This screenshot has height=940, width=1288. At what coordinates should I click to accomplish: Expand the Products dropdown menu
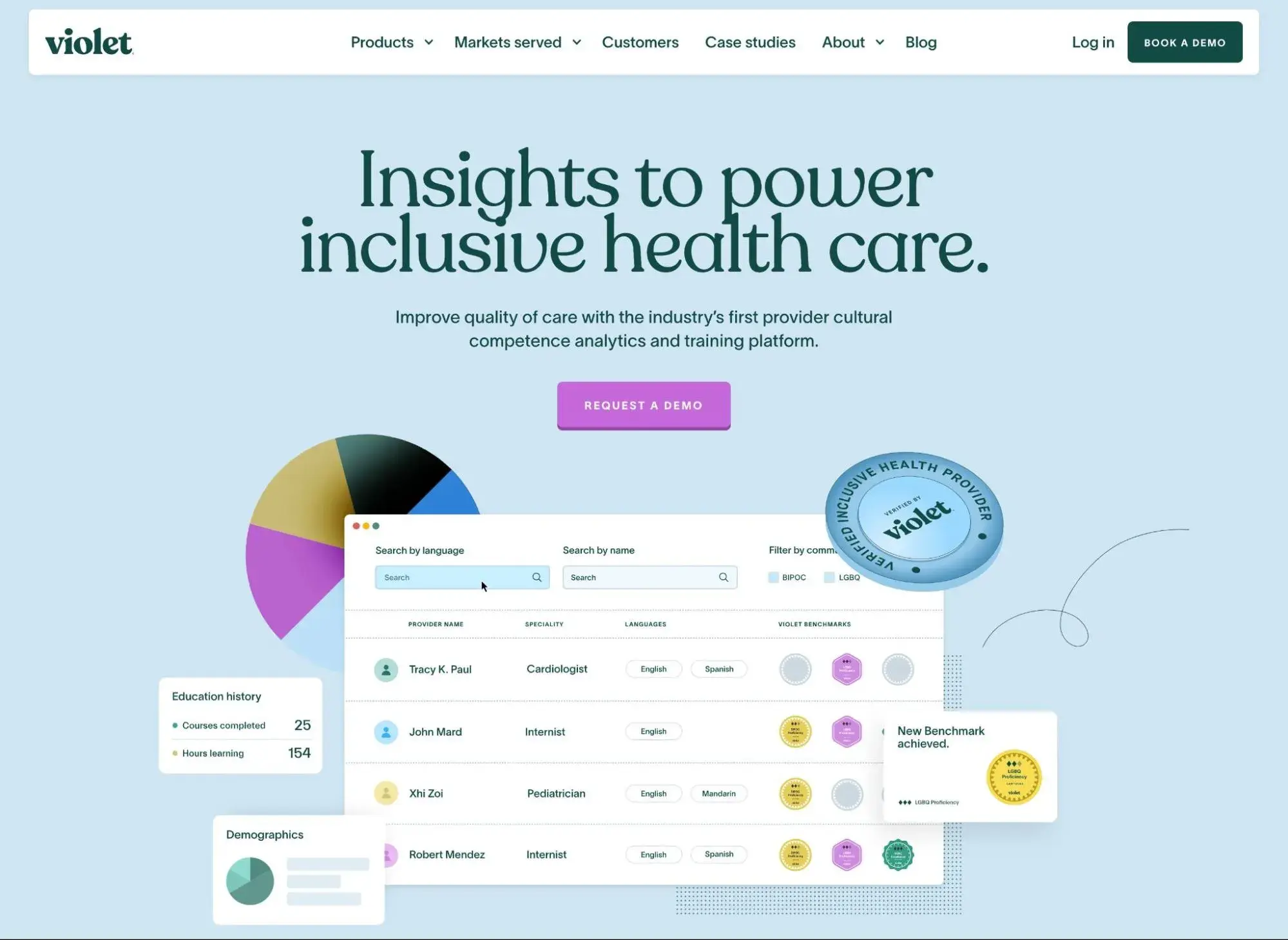[x=391, y=42]
